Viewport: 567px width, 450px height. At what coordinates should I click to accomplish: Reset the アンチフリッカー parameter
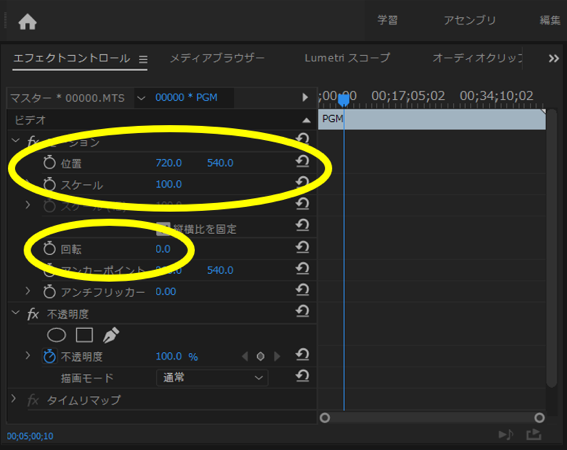[303, 290]
